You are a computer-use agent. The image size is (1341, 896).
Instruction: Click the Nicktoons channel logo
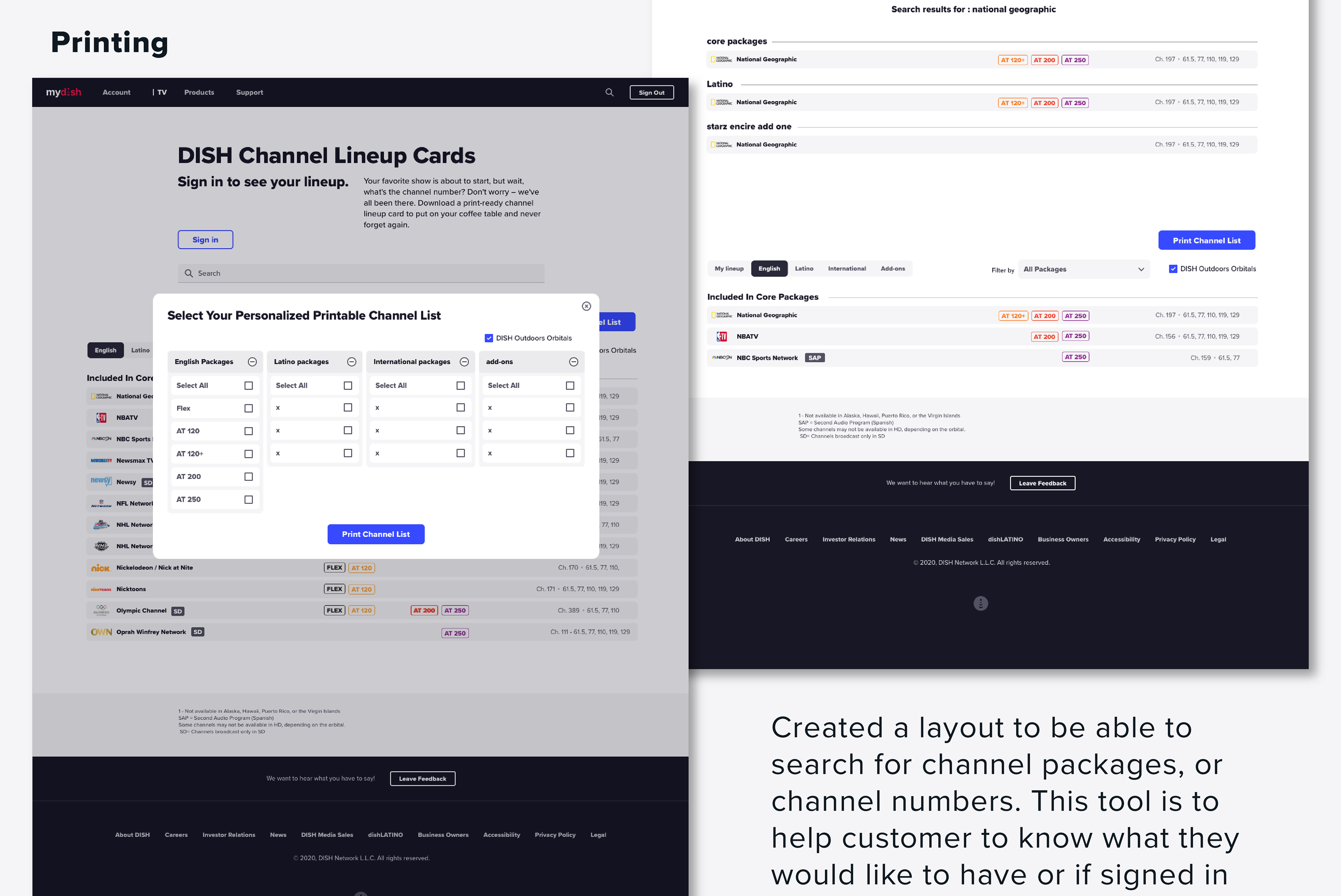tap(101, 589)
